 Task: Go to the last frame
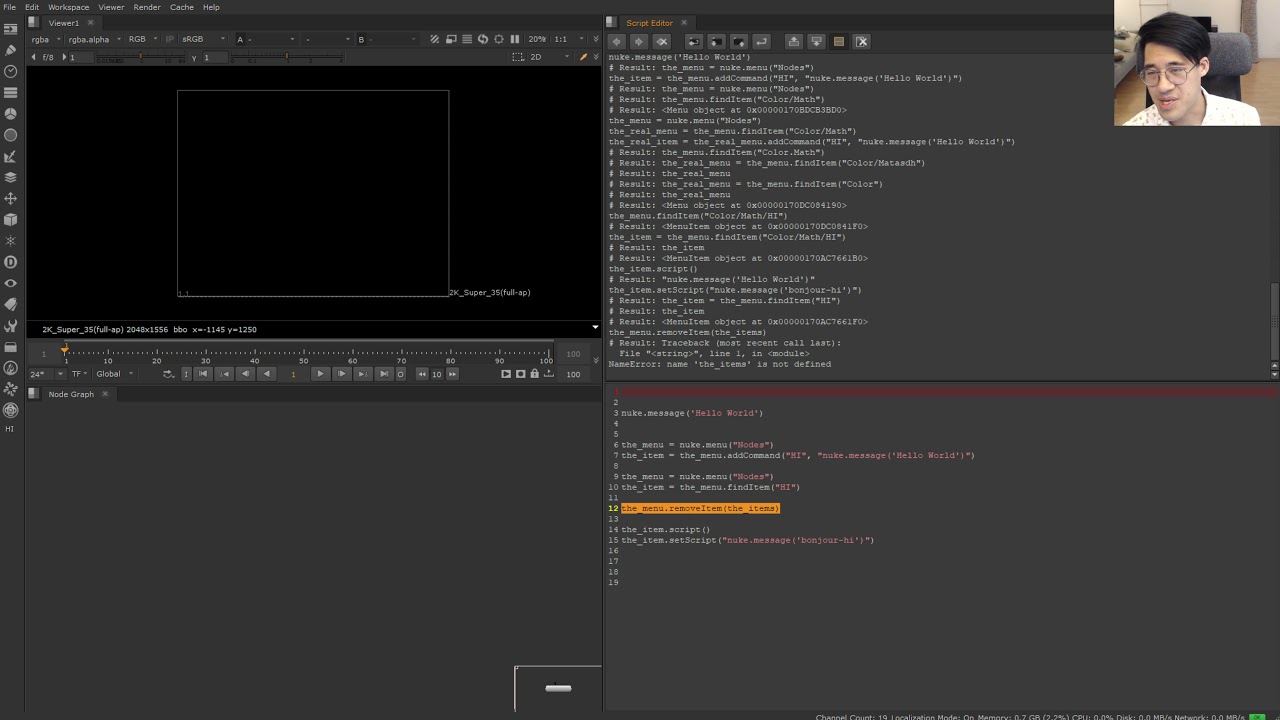tap(384, 374)
